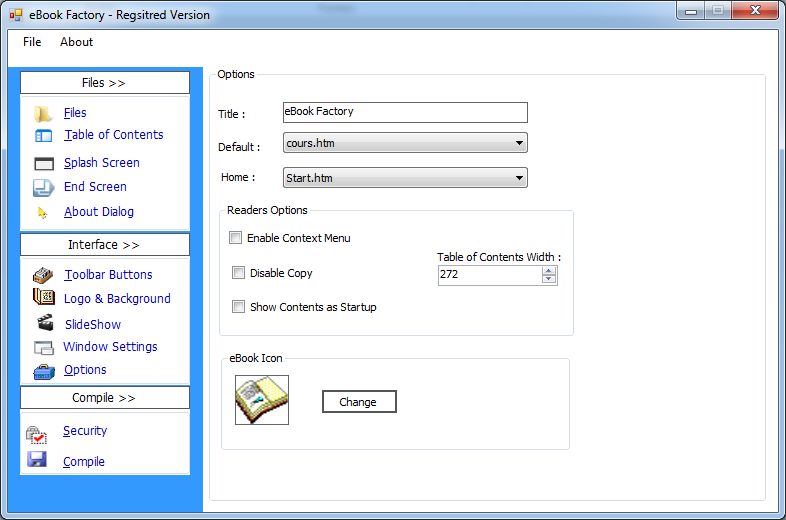Click the Options toolbox icon

coord(44,372)
